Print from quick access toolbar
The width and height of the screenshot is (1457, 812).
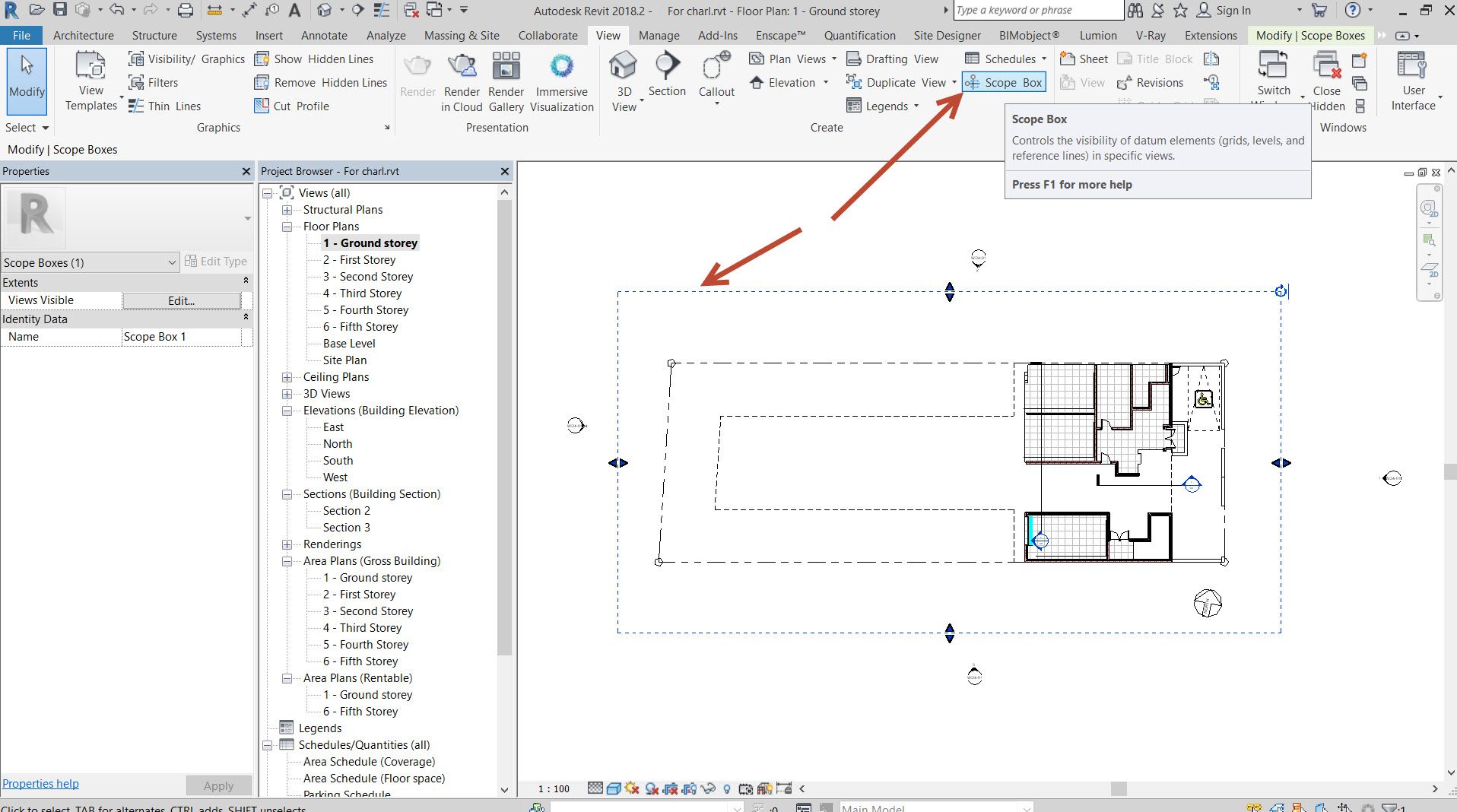tap(186, 10)
